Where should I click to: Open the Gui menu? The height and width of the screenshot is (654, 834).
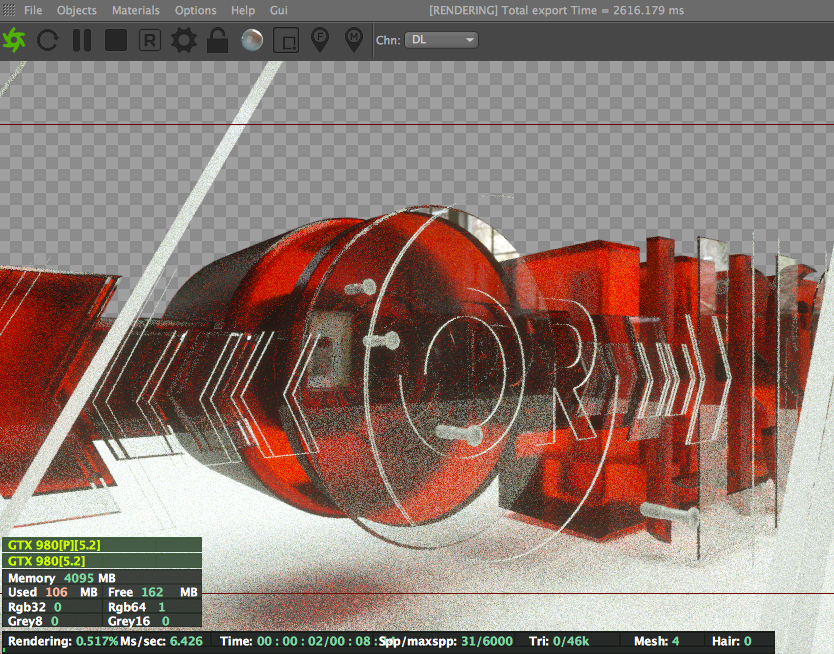pos(279,10)
